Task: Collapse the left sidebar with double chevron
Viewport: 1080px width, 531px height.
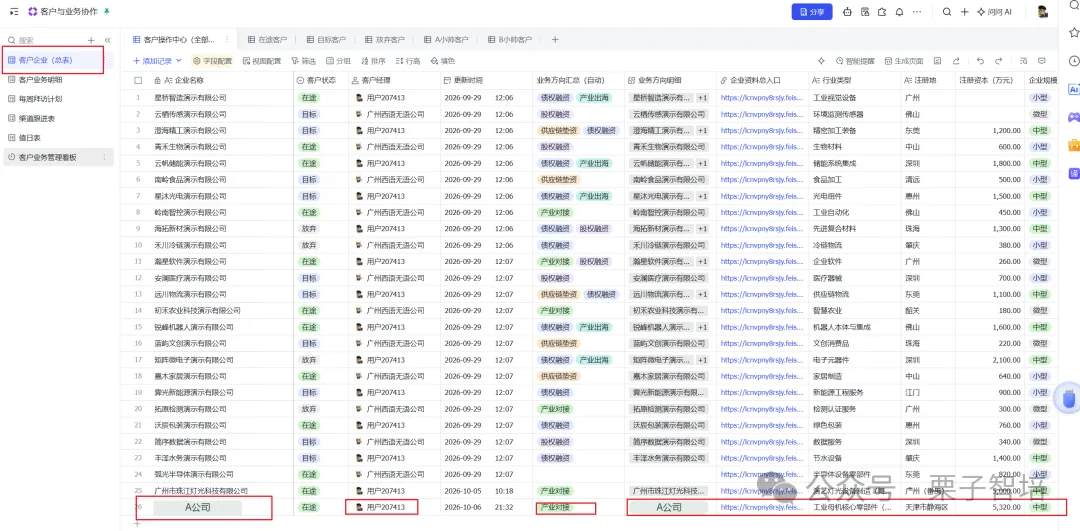Action: (x=107, y=41)
